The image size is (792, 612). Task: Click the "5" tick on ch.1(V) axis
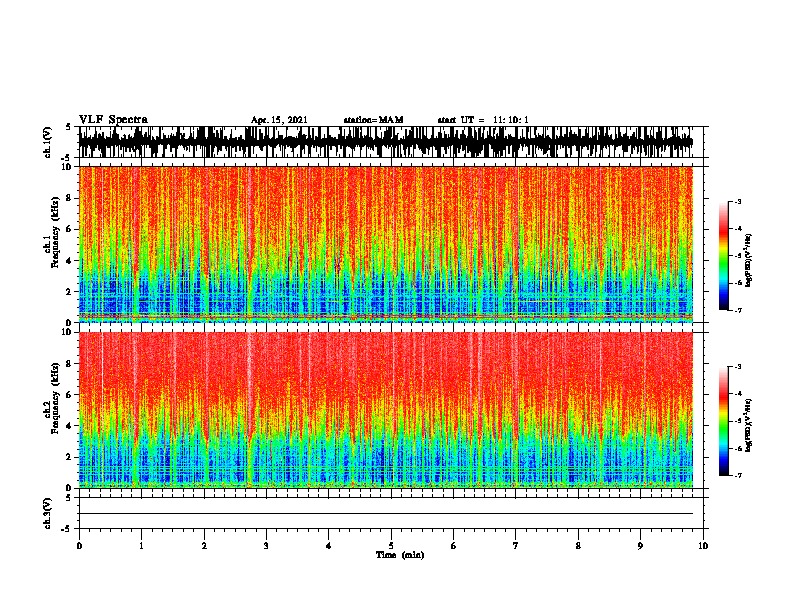pyautogui.click(x=68, y=127)
